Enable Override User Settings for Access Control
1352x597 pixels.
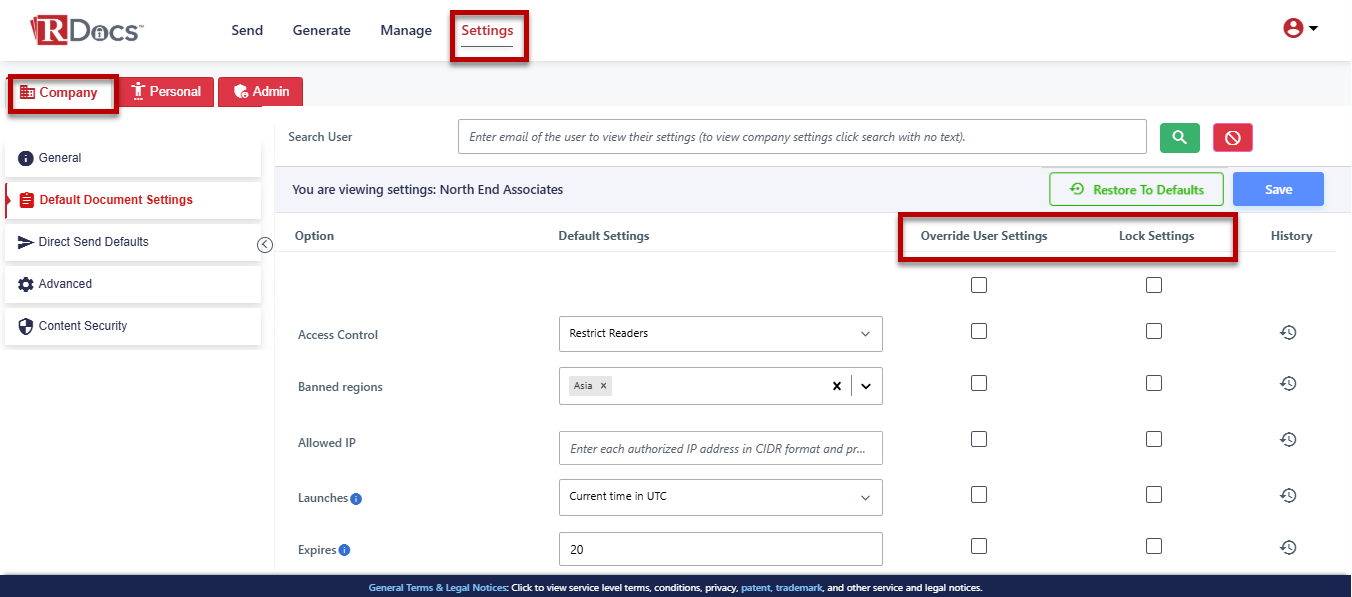click(x=979, y=331)
